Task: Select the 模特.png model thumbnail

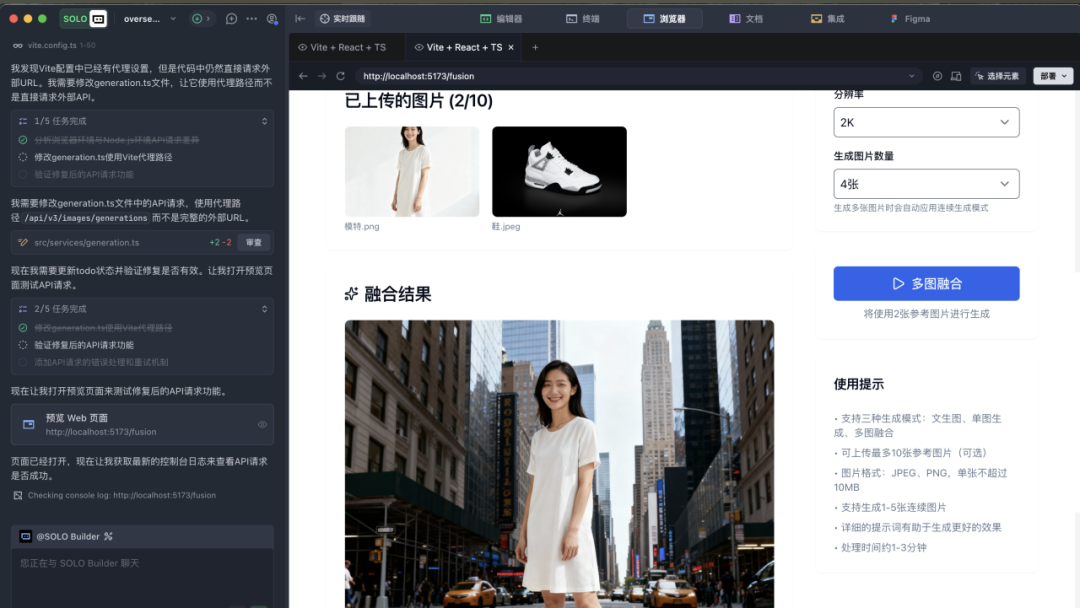Action: click(412, 171)
